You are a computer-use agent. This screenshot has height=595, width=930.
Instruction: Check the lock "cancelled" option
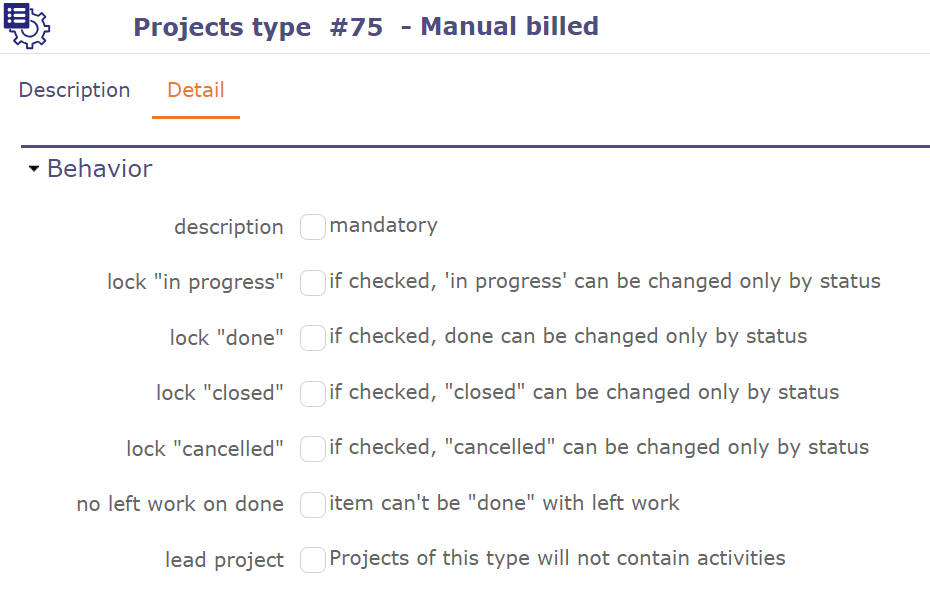[312, 449]
